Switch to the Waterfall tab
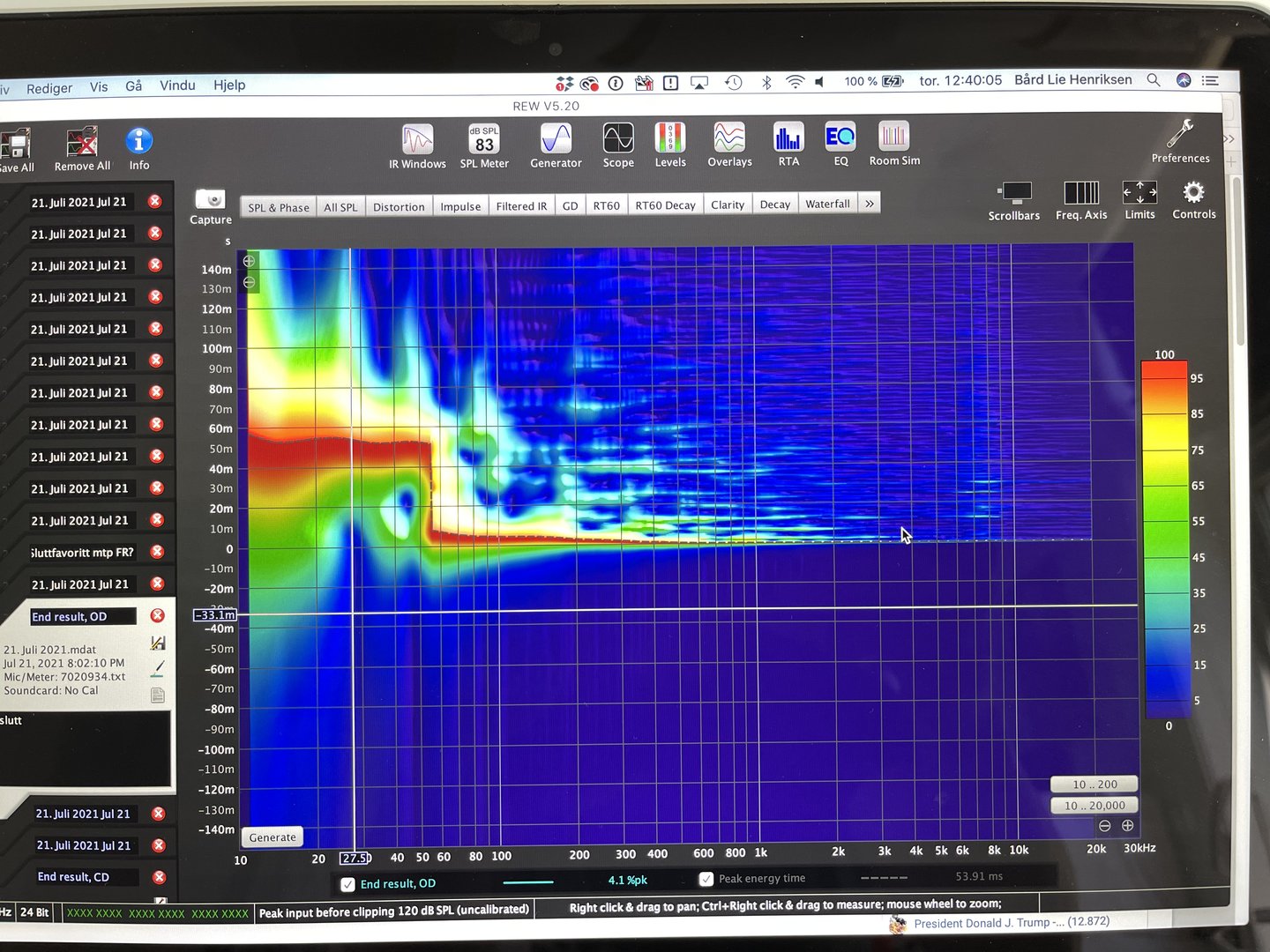1270x952 pixels. pyautogui.click(x=827, y=204)
